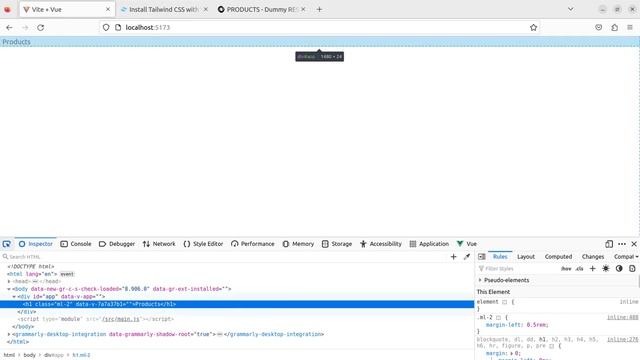The image size is (640, 360).
Task: Reload the current page
Action: 40,27
